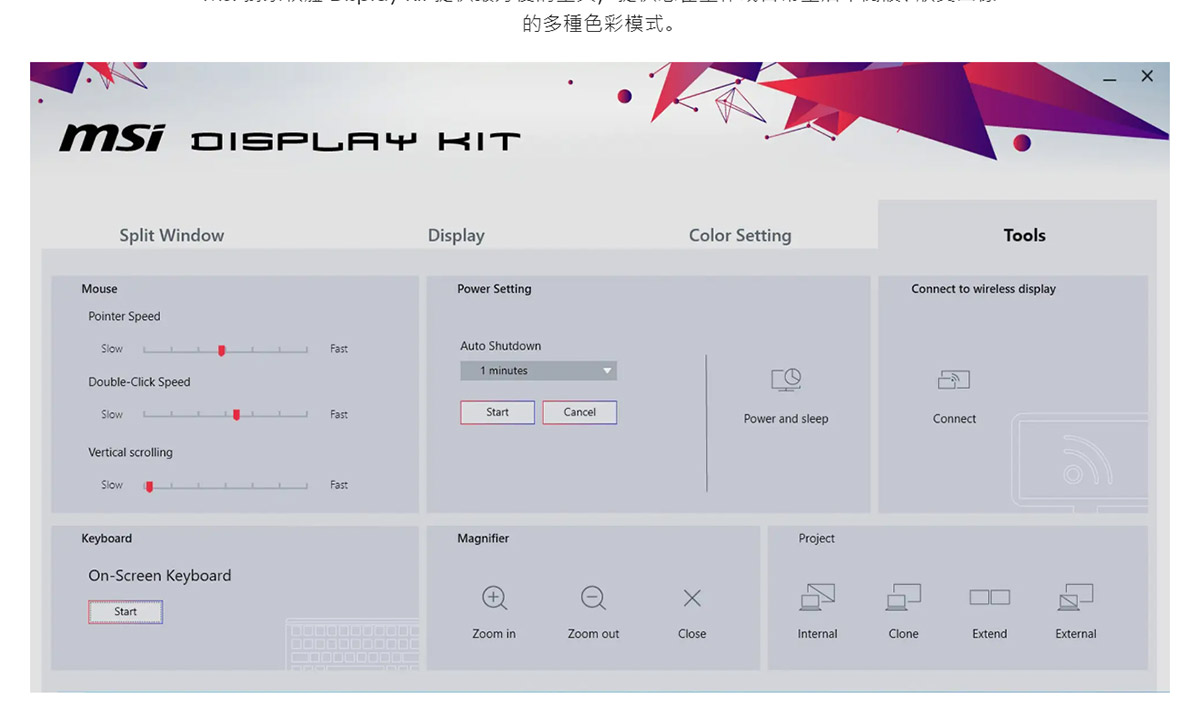Open the Display tab
This screenshot has width=1200, height=718.
[456, 235]
